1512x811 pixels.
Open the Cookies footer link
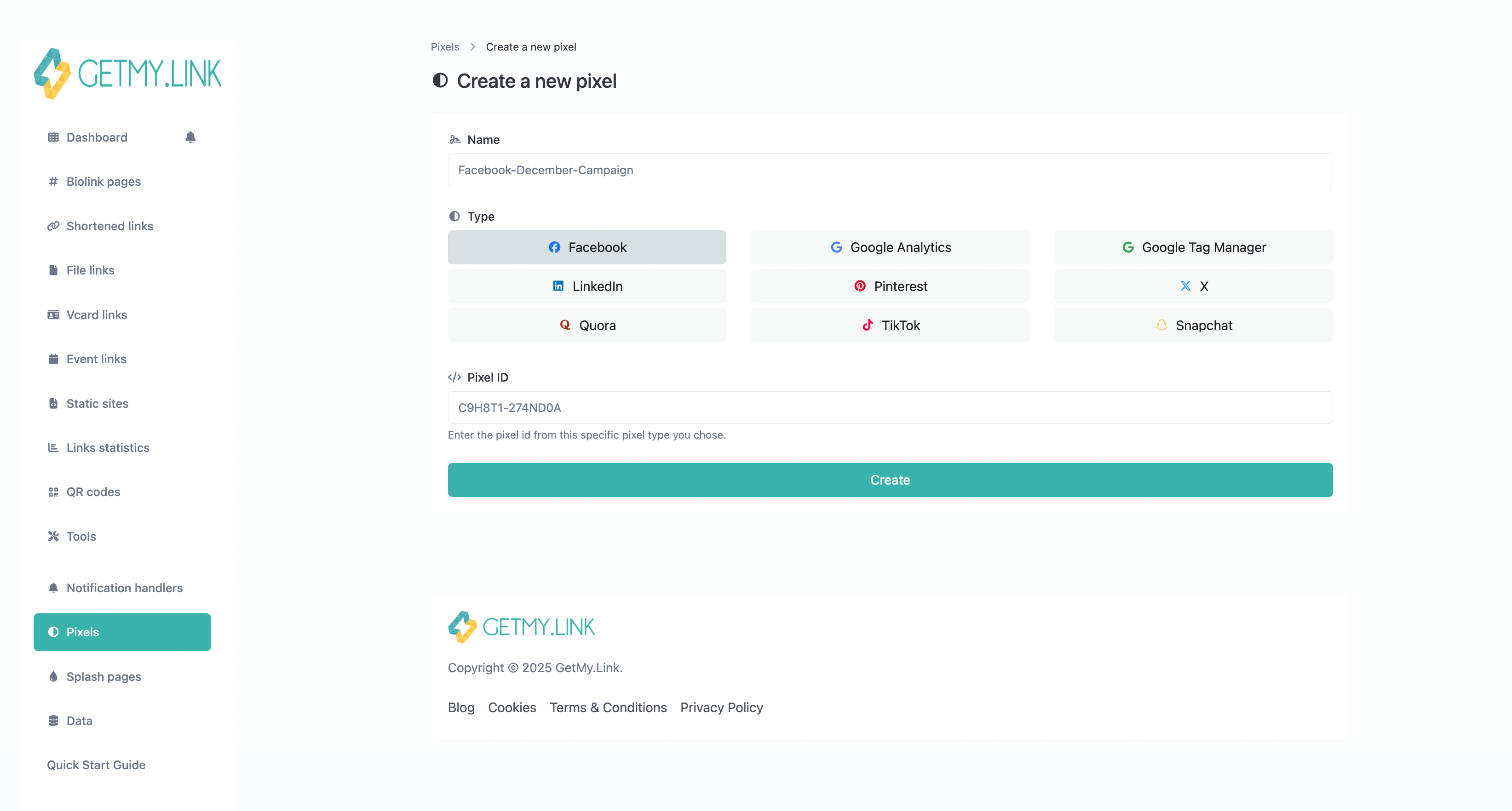512,707
